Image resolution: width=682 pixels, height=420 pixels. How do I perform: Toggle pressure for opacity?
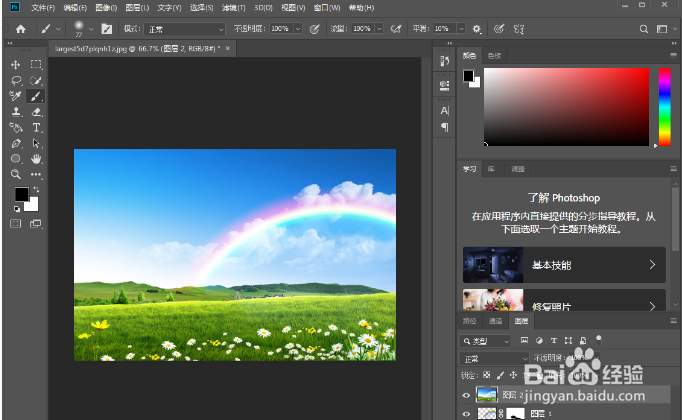point(314,29)
